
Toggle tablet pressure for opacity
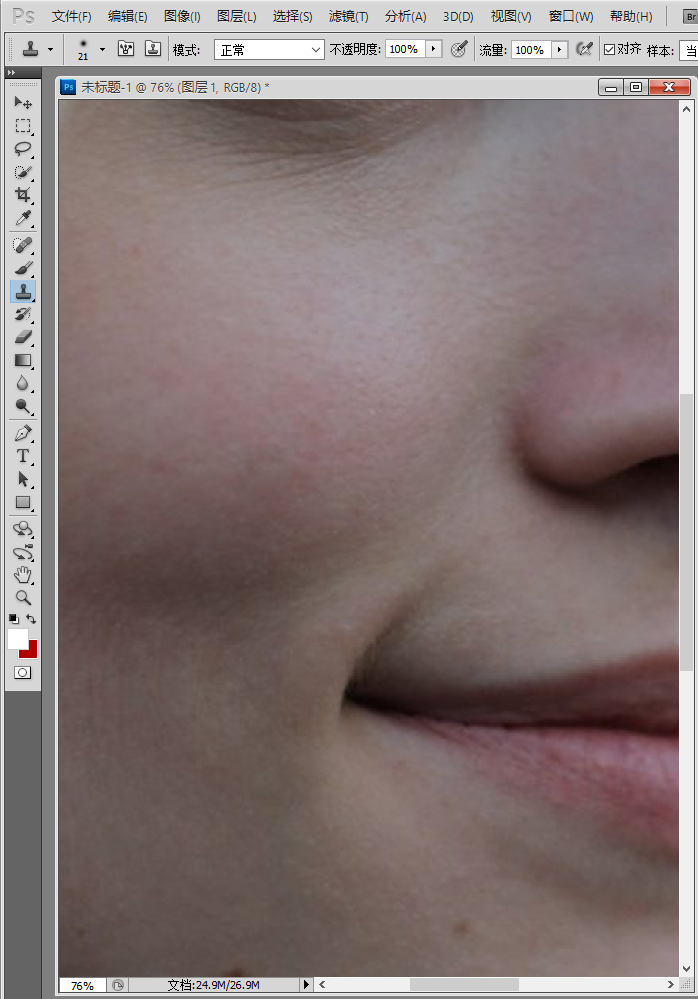[x=459, y=49]
